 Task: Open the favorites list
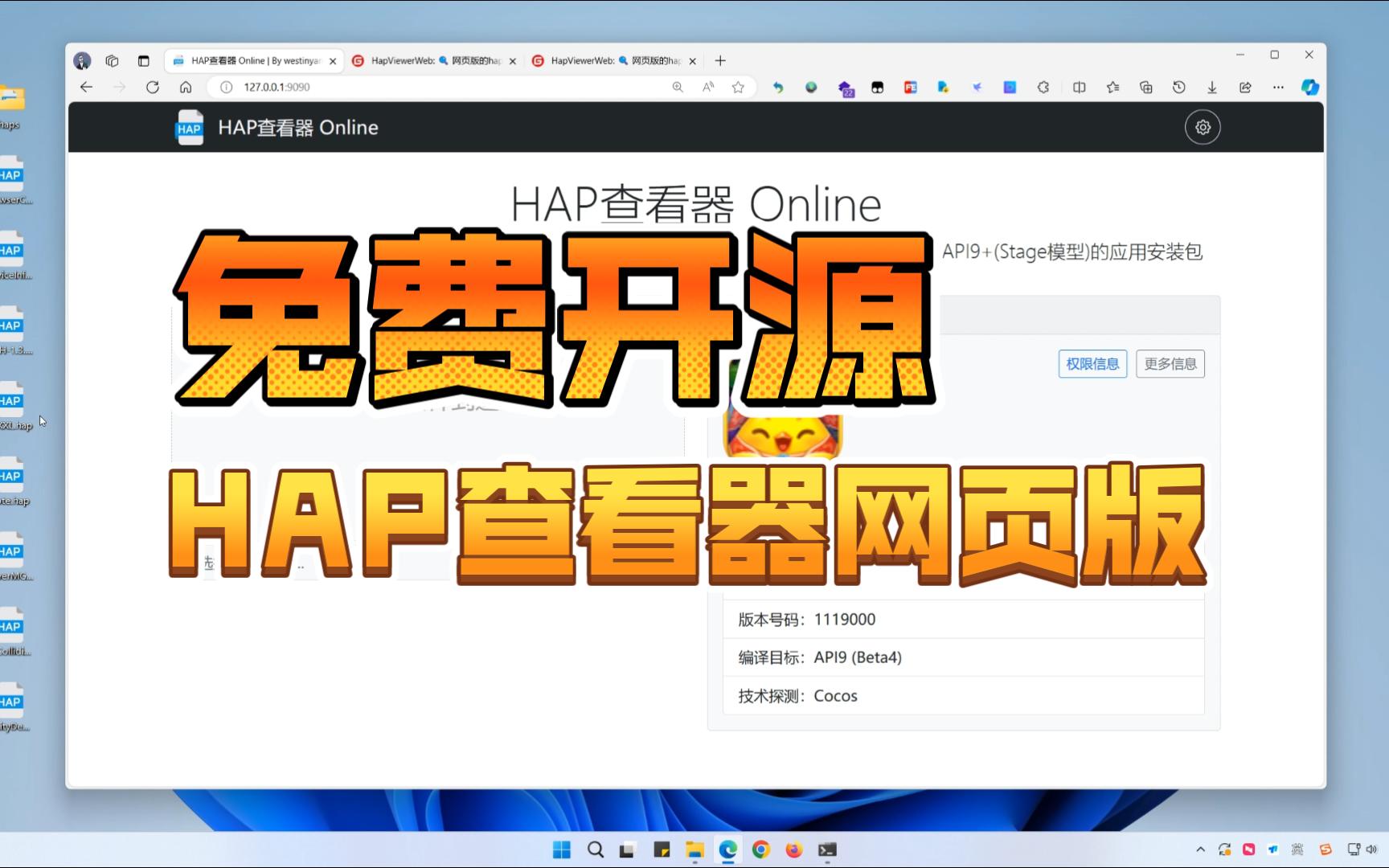coord(1112,87)
